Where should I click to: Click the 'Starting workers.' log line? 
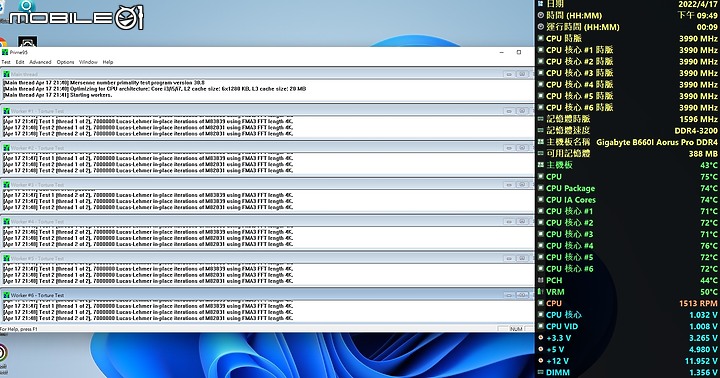pyautogui.click(x=58, y=95)
